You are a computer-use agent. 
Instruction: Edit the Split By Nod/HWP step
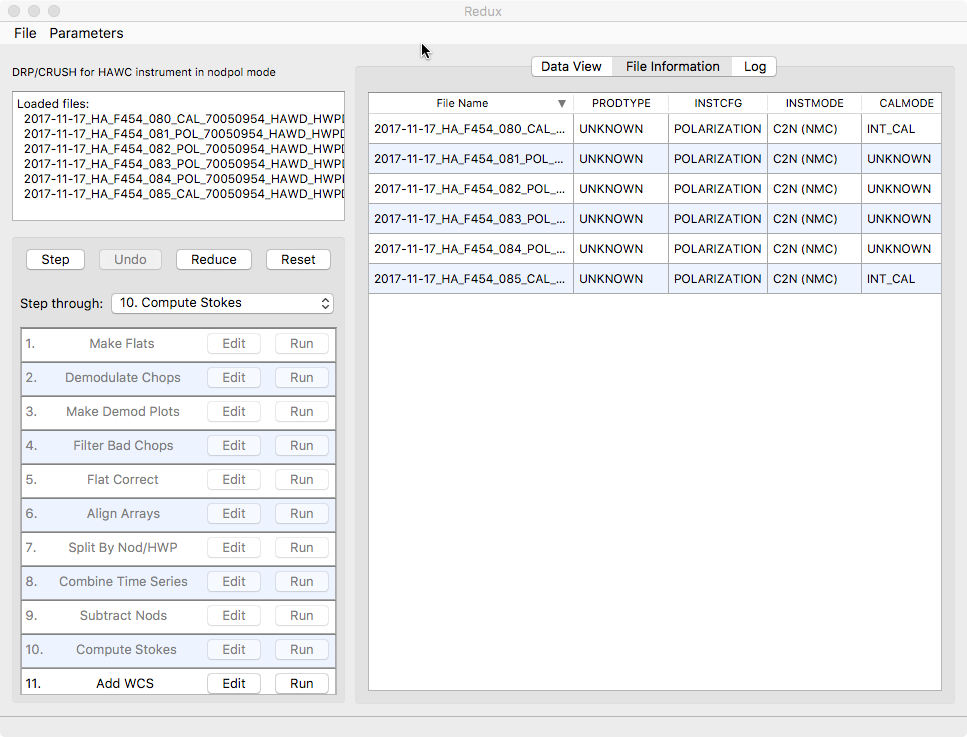[x=234, y=548]
